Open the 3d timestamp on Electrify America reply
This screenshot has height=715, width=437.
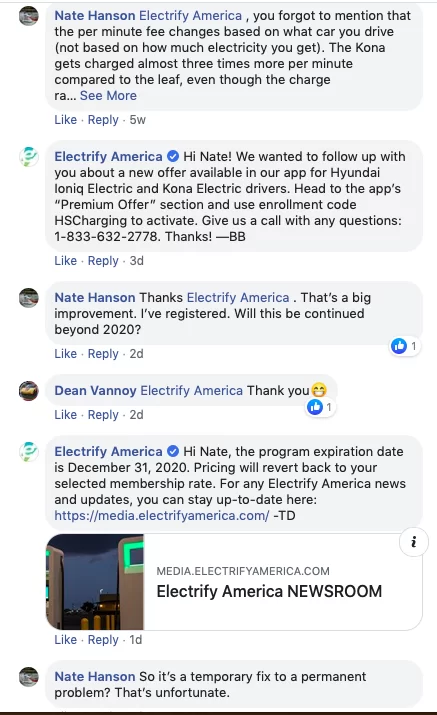[x=136, y=261]
